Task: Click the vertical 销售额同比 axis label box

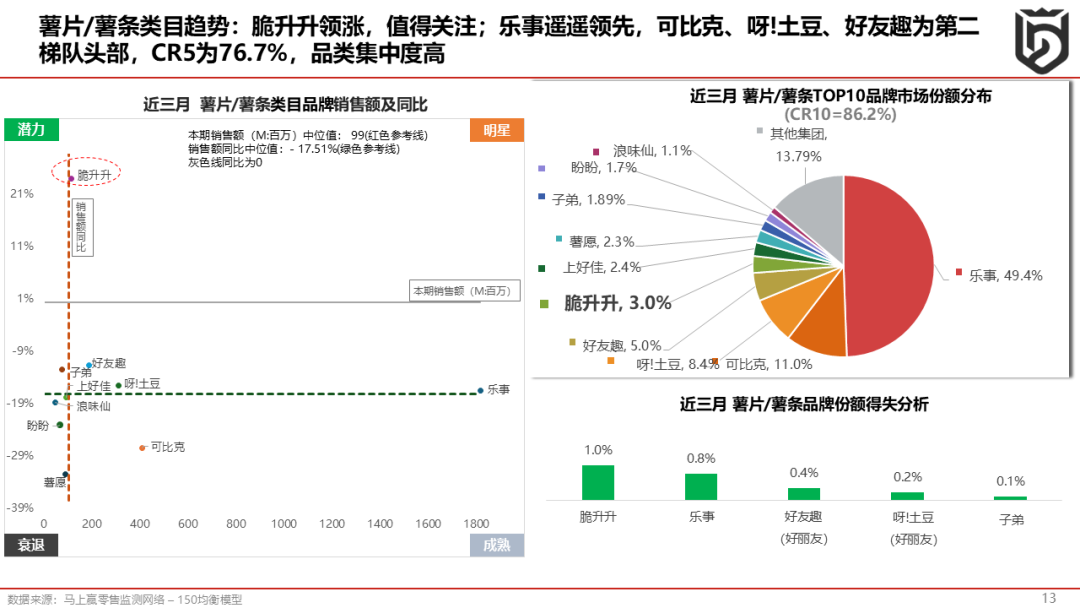Action: point(81,227)
